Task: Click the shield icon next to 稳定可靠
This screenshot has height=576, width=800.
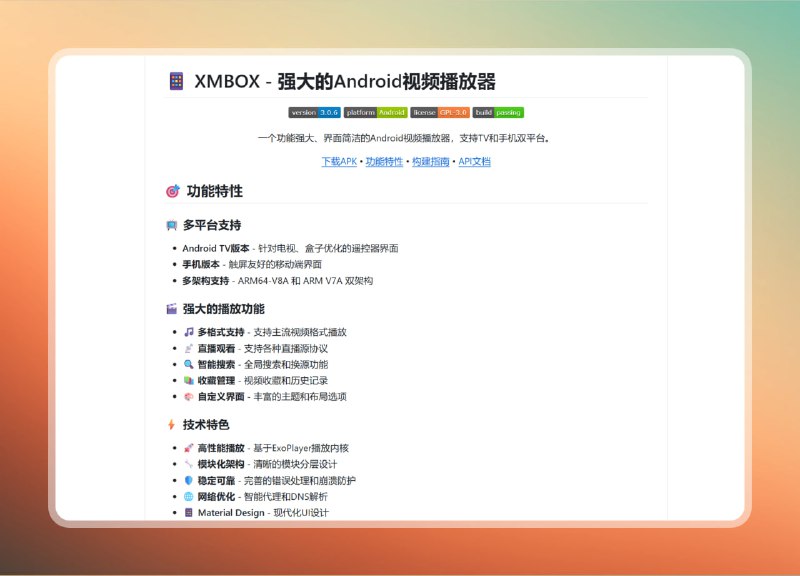Action: click(x=189, y=480)
